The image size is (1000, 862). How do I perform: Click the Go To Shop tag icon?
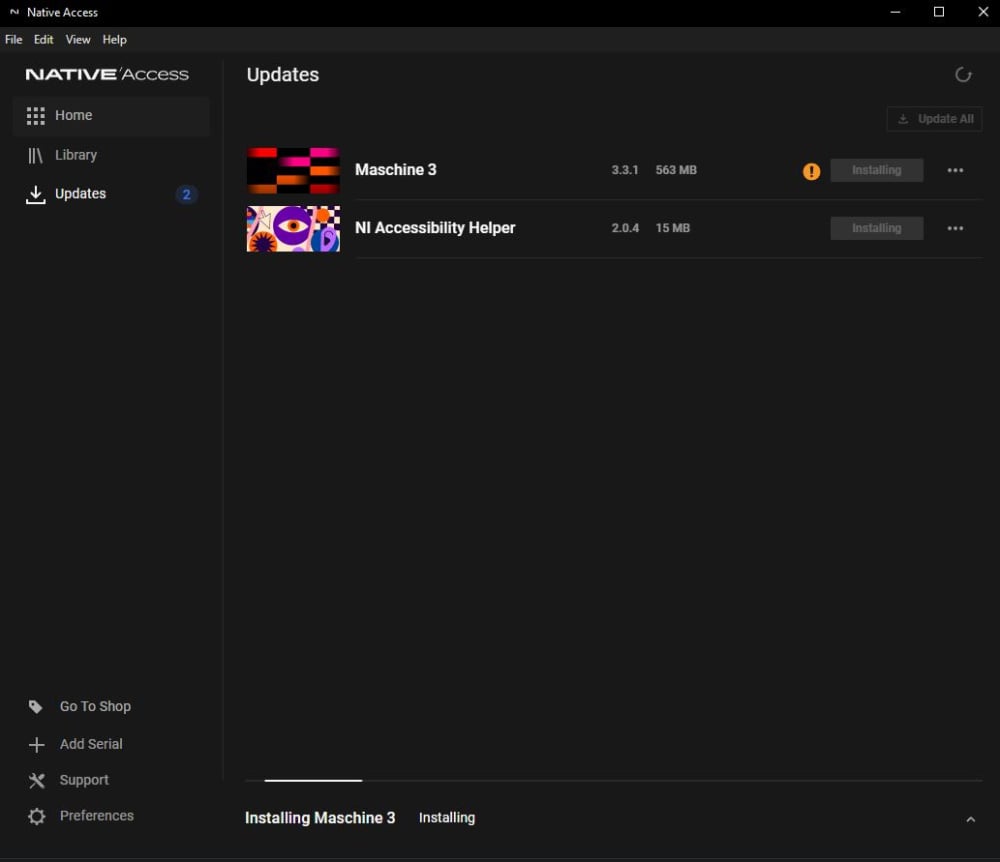click(36, 706)
